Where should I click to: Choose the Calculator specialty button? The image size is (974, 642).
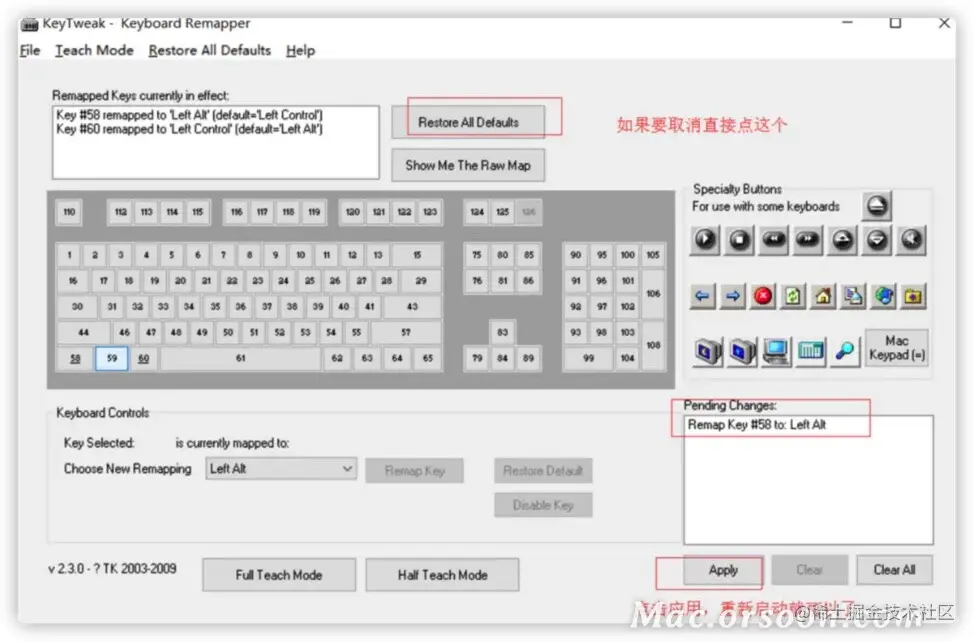[x=811, y=351]
